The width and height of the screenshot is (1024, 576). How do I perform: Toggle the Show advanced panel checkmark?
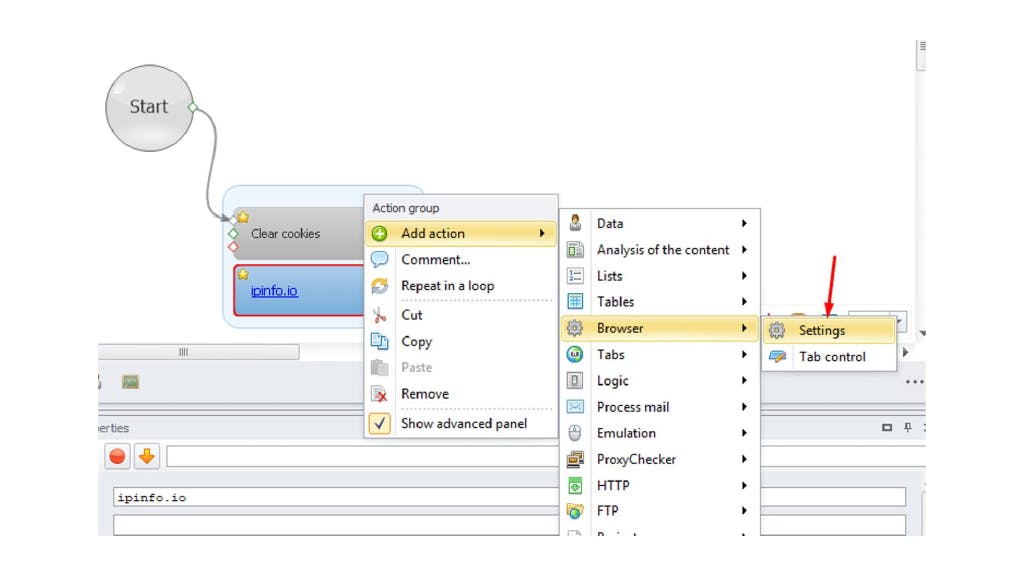[x=379, y=423]
